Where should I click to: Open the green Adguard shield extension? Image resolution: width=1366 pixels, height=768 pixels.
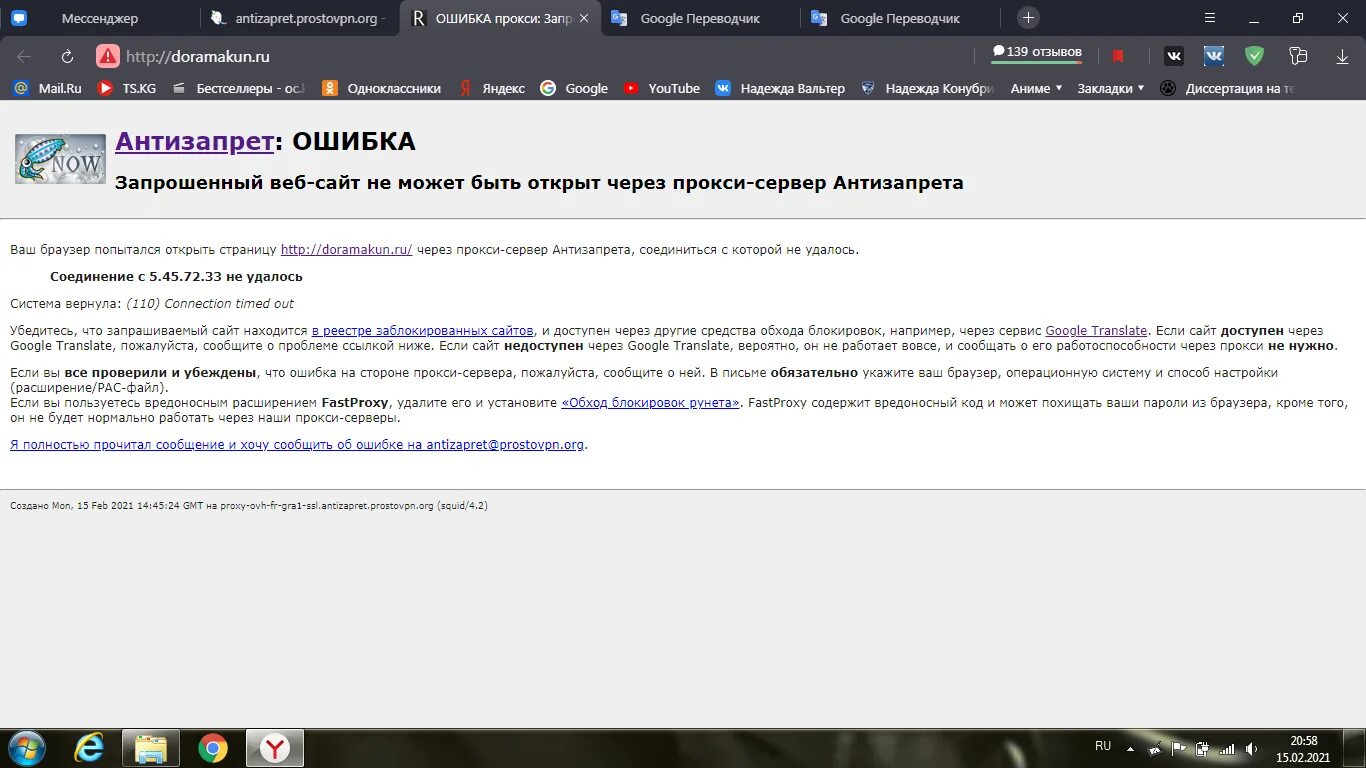[x=1254, y=56]
